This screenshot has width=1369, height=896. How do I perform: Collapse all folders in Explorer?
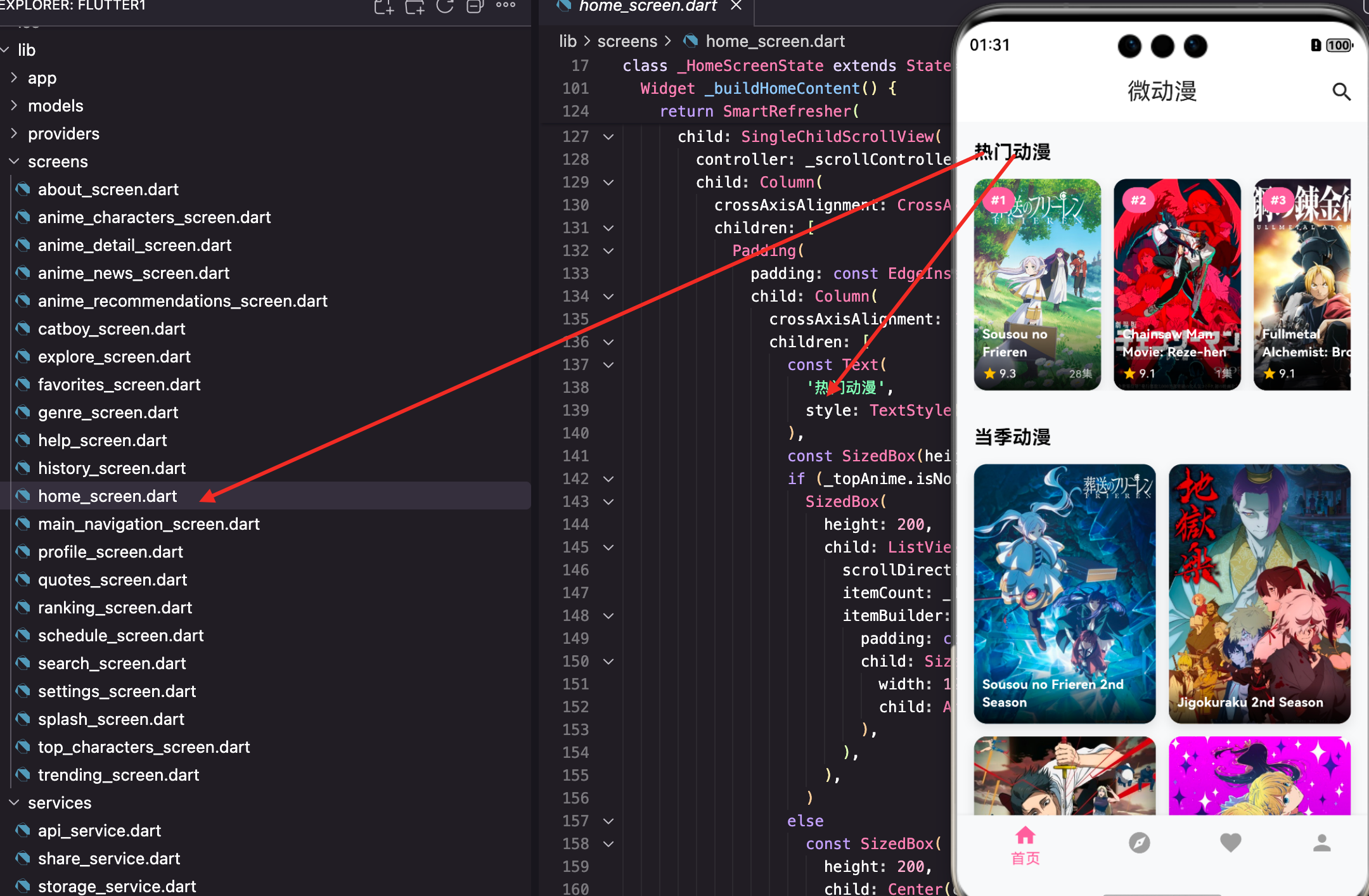475,6
